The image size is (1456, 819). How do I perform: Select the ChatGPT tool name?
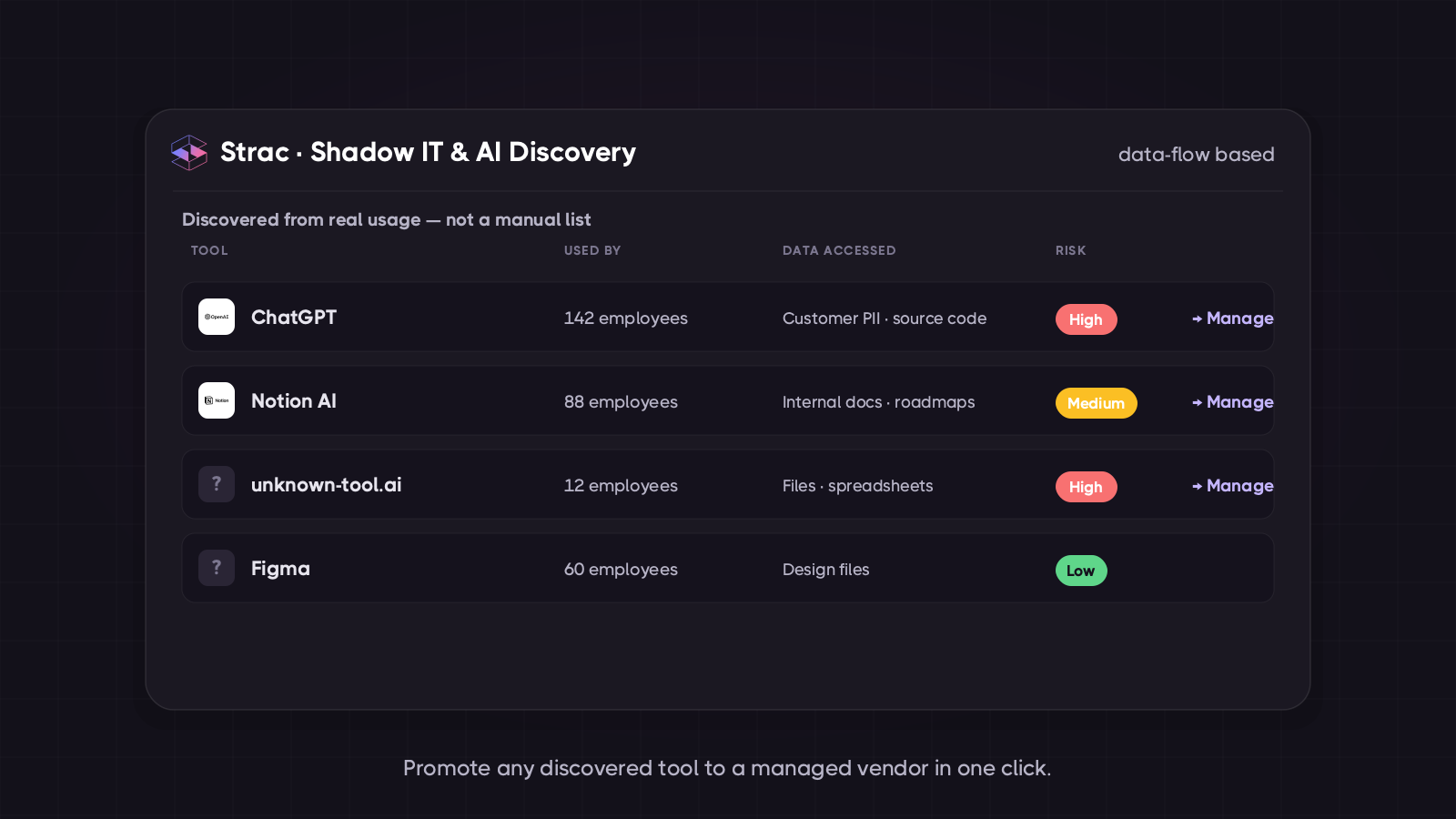pyautogui.click(x=294, y=318)
